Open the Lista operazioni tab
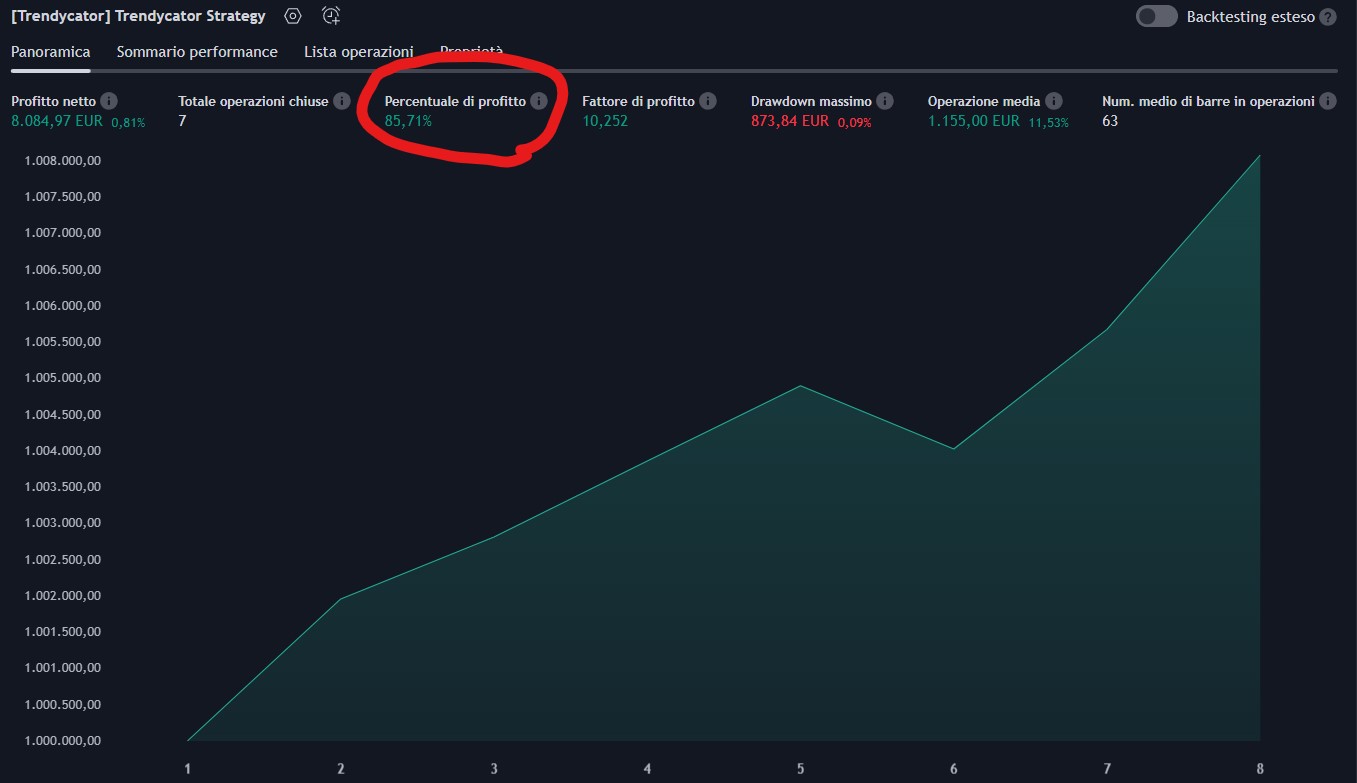 coord(358,52)
